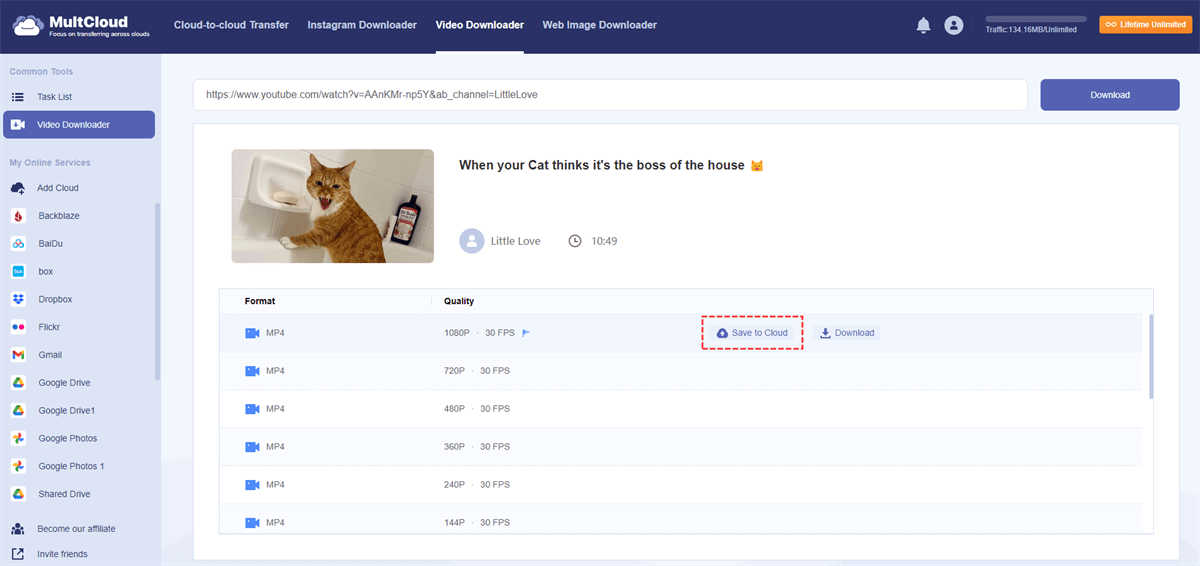Click the cat video thumbnail

pos(332,206)
